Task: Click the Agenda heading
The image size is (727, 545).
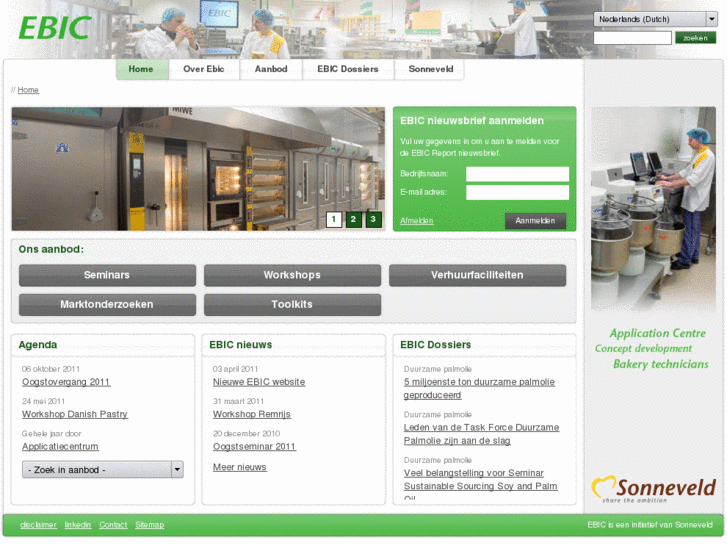Action: tap(38, 345)
